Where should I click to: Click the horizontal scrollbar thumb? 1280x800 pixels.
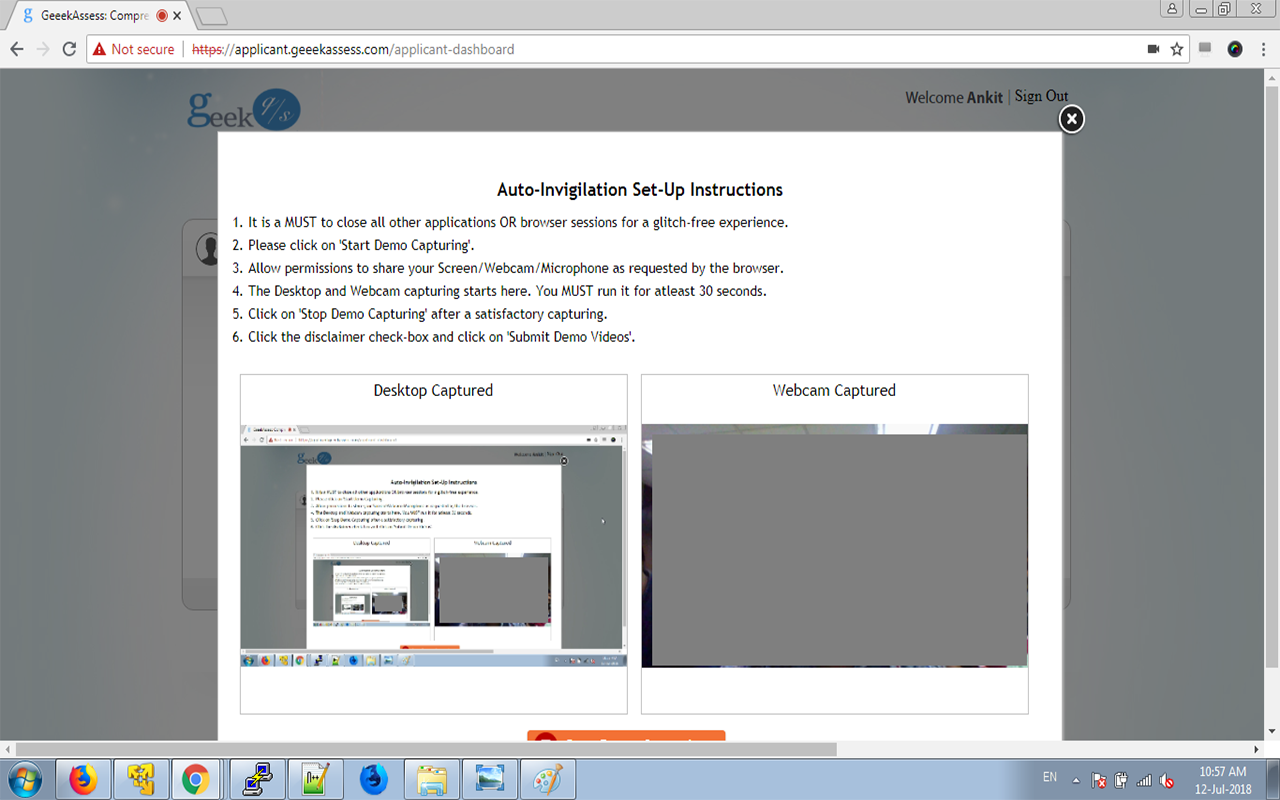click(426, 749)
